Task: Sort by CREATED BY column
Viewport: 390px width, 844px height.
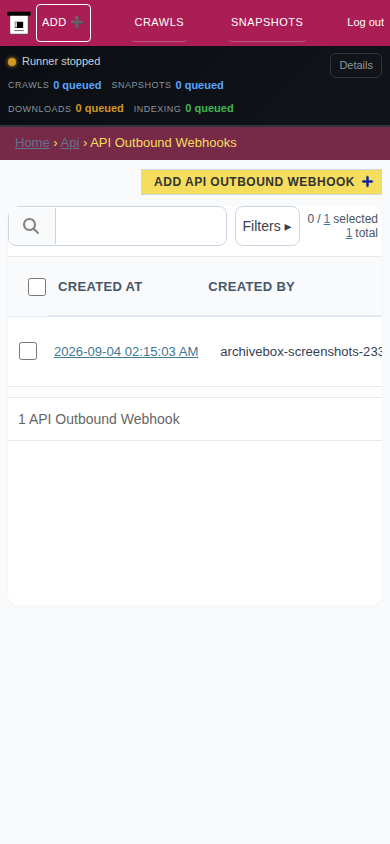Action: pyautogui.click(x=251, y=287)
